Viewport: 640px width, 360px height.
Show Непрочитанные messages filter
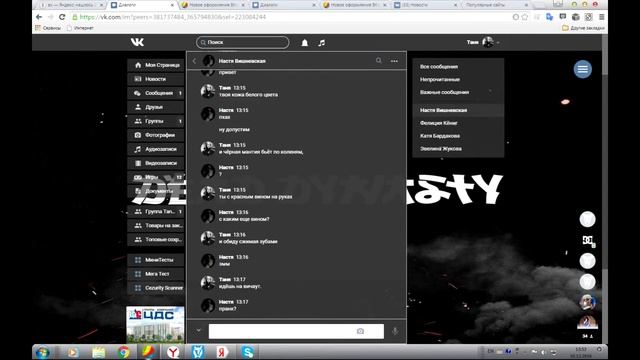(458, 79)
